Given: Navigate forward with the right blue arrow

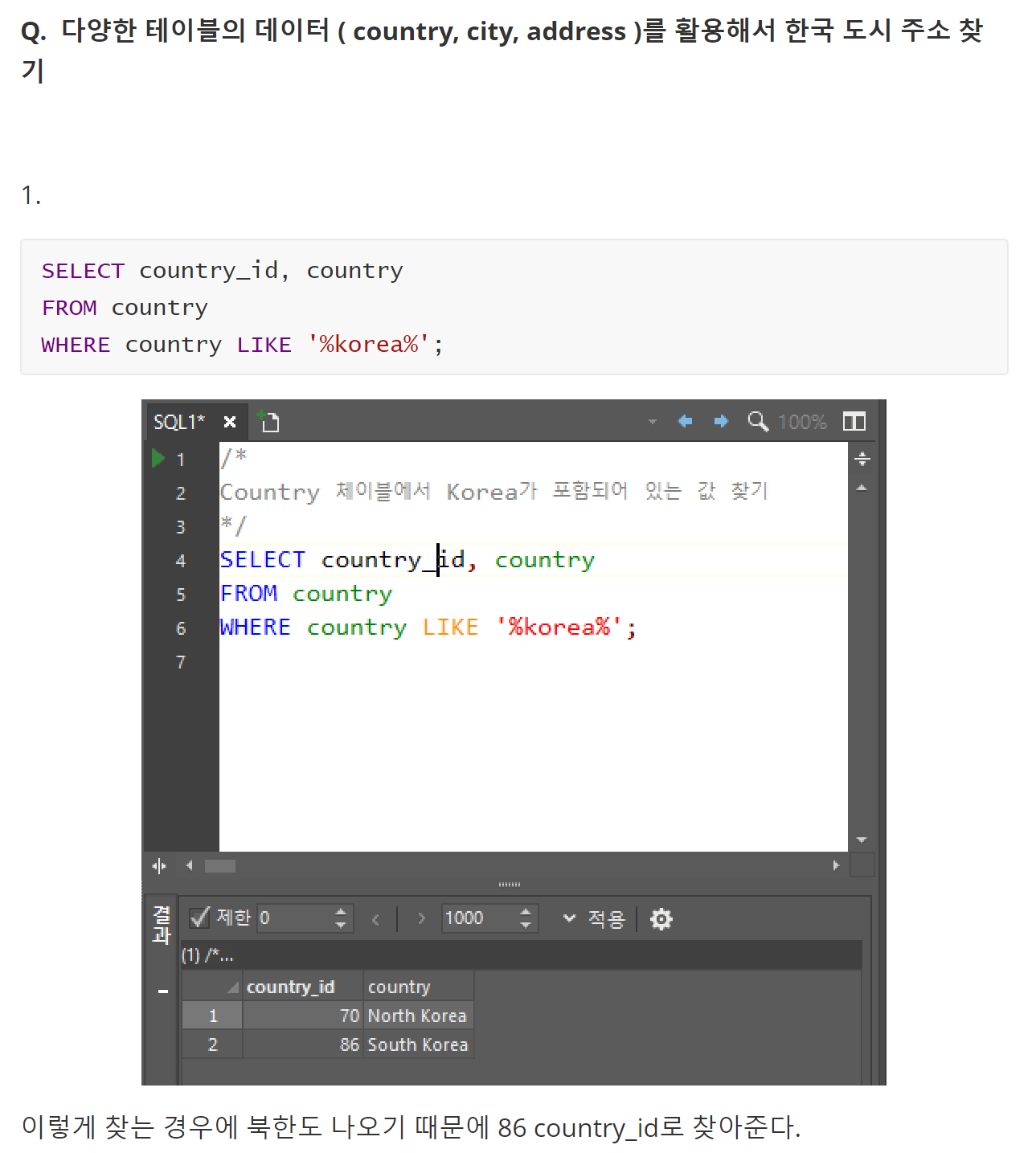Looking at the screenshot, I should coord(721,421).
